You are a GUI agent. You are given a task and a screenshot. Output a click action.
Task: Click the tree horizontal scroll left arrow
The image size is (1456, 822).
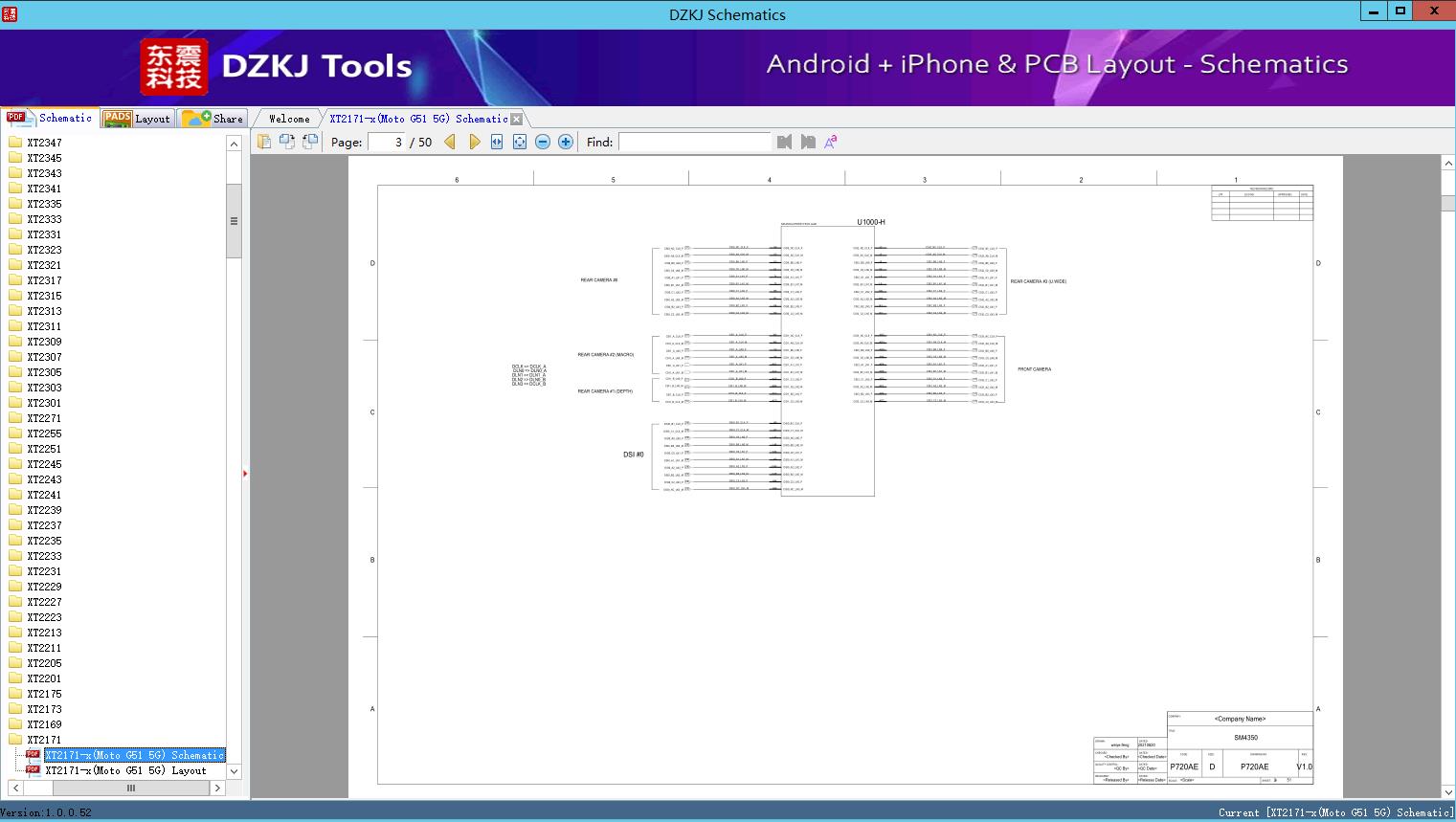14,789
